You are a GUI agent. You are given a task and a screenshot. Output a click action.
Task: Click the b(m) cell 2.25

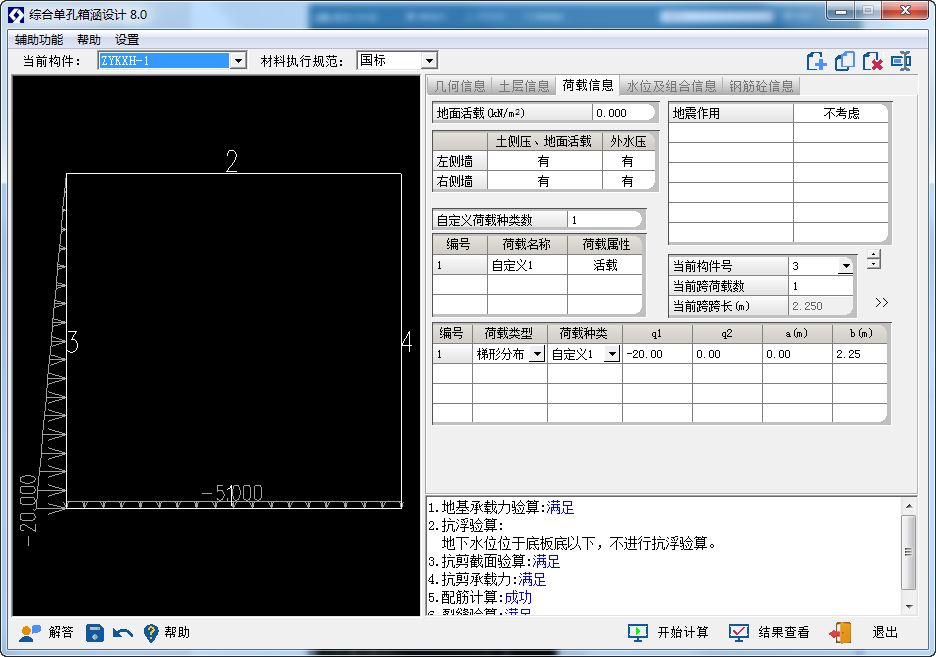click(x=859, y=354)
